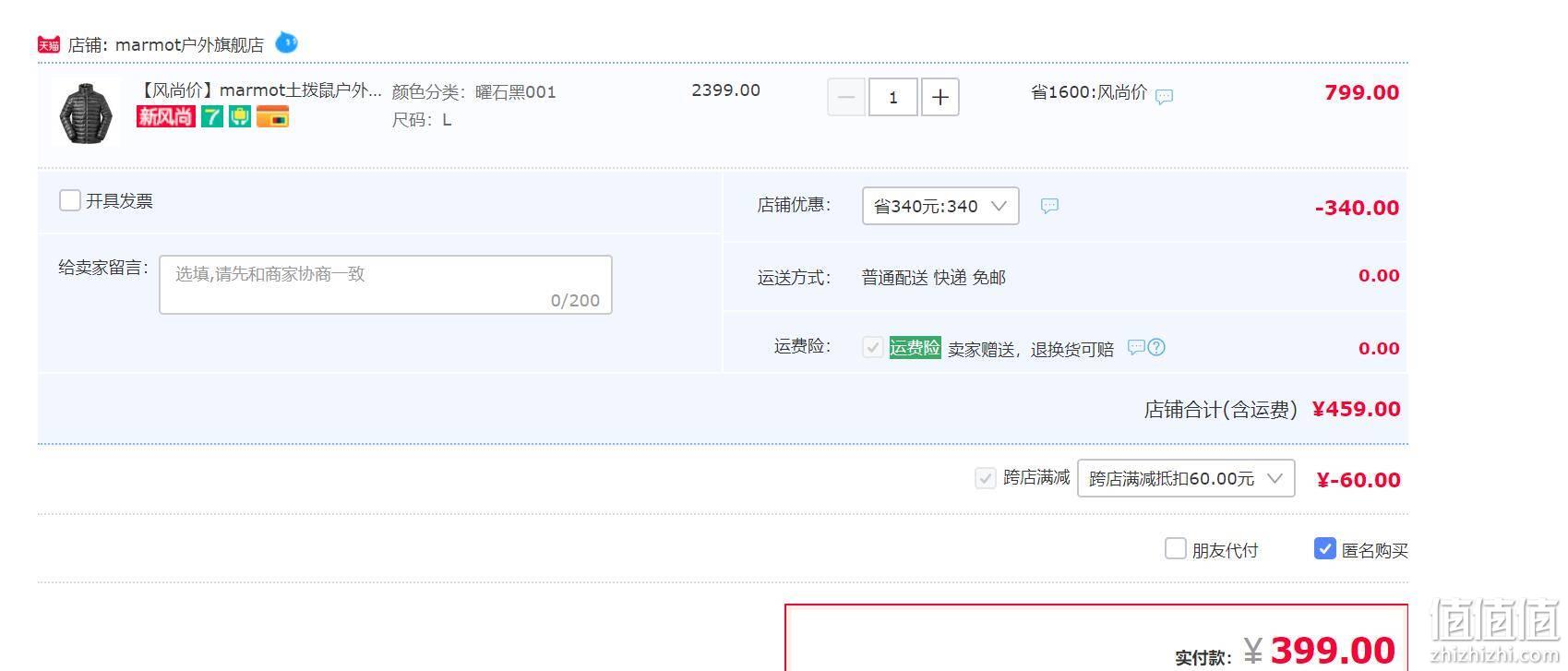This screenshot has width=1568, height=671.
Task: Click the -340.00 store discount amount
Action: 1357,208
